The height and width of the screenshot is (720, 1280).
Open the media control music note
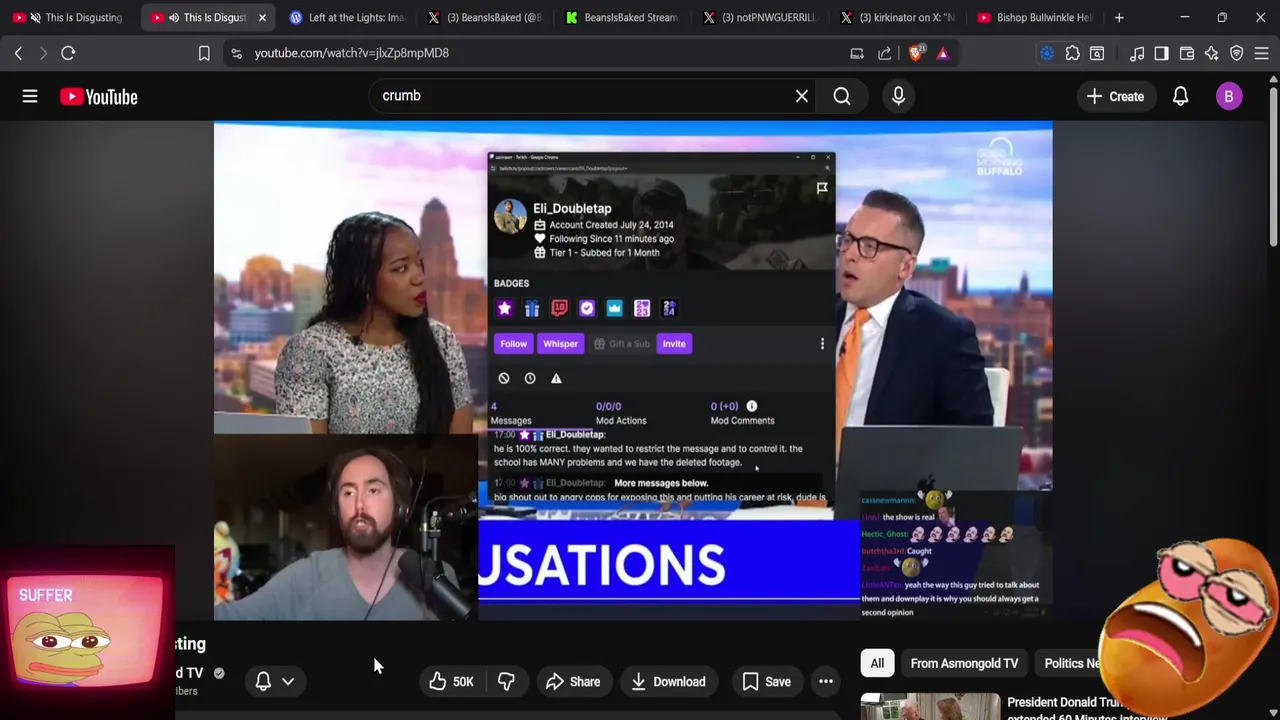pos(1137,53)
